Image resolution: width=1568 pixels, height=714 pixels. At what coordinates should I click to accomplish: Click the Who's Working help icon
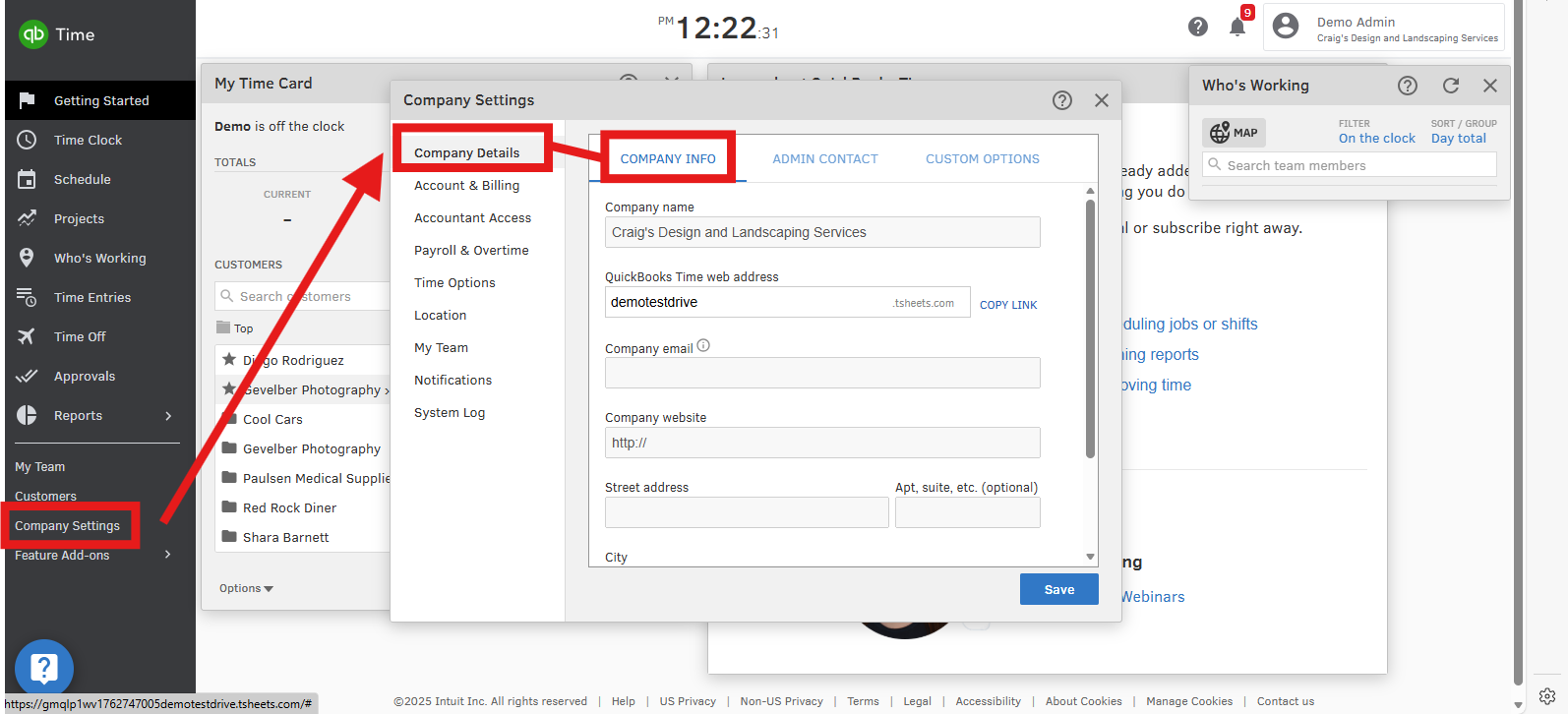(1407, 86)
